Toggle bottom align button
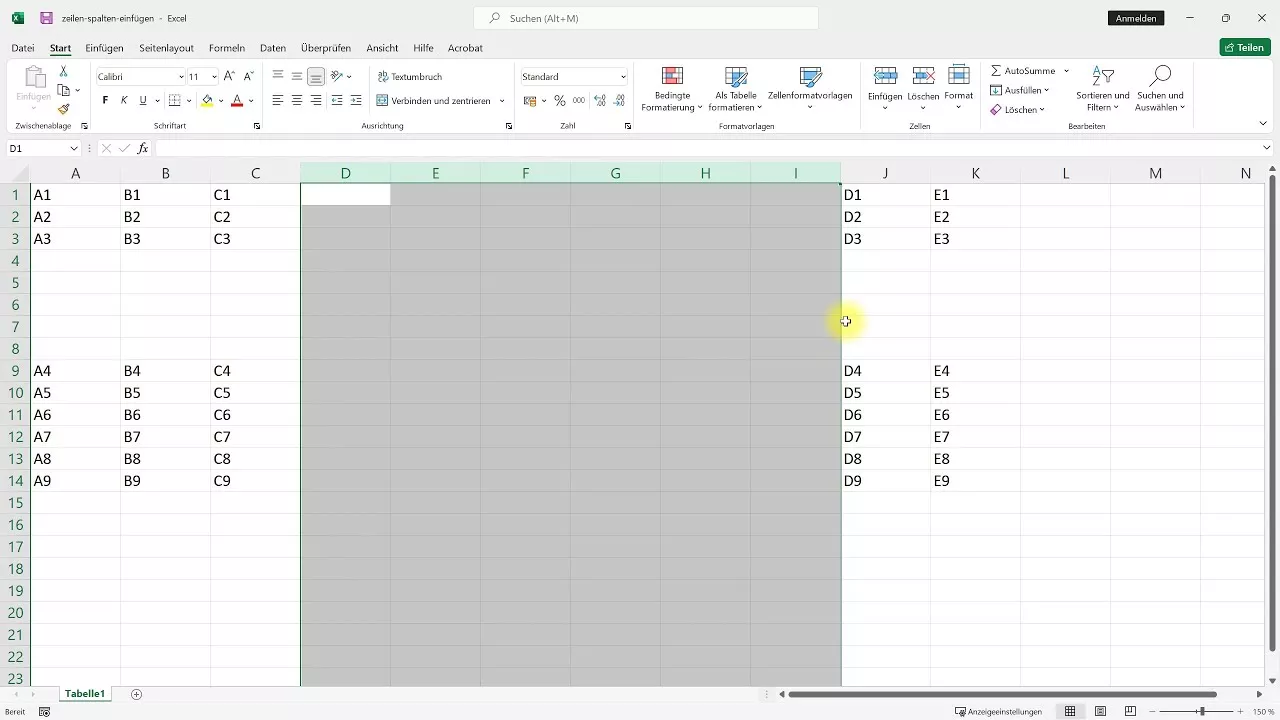Image resolution: width=1280 pixels, height=720 pixels. [x=316, y=76]
